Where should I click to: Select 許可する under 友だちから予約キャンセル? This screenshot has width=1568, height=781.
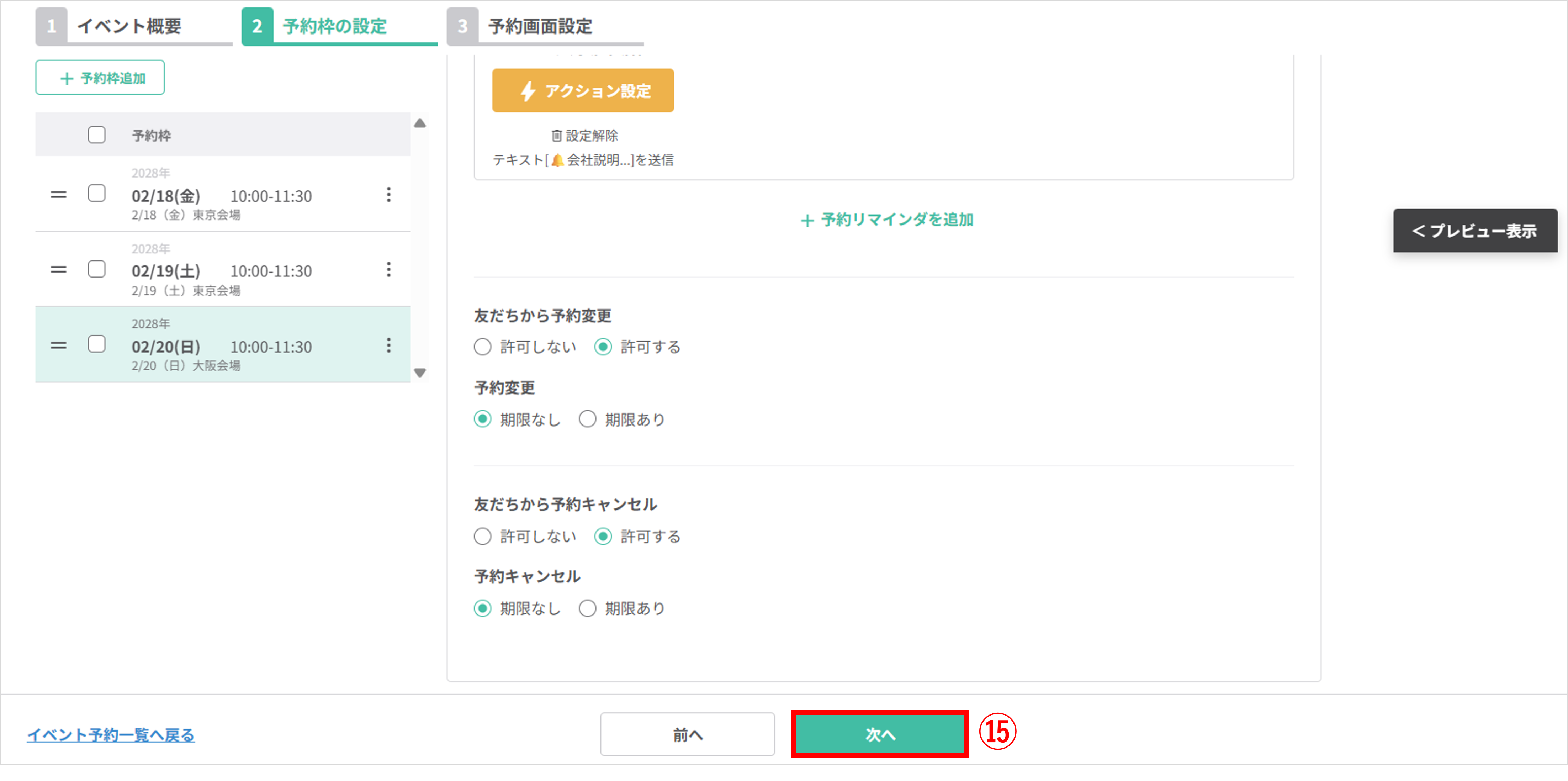pos(603,536)
